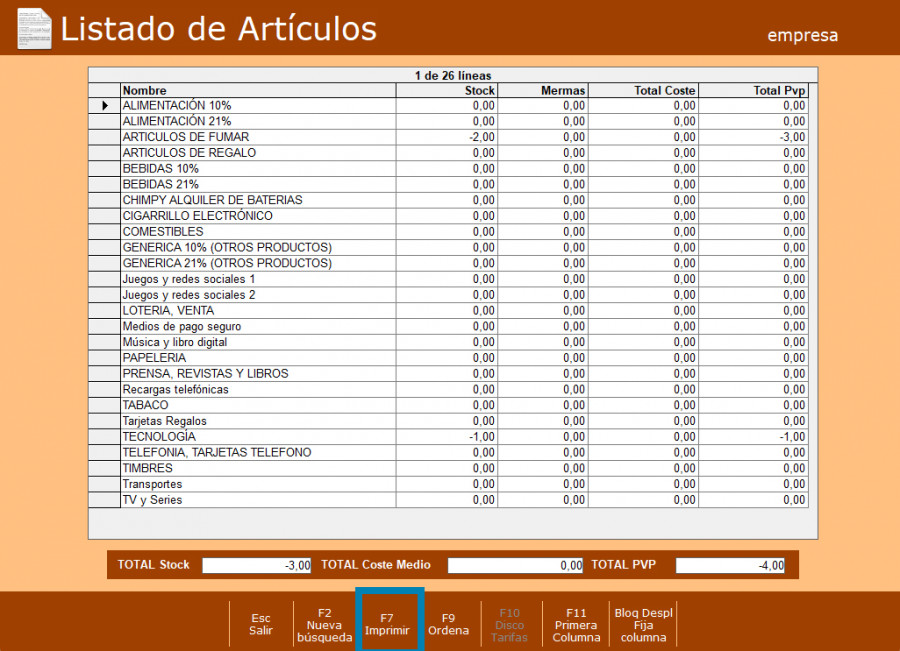
Task: Select the Total Pvp column header
Action: click(x=753, y=90)
